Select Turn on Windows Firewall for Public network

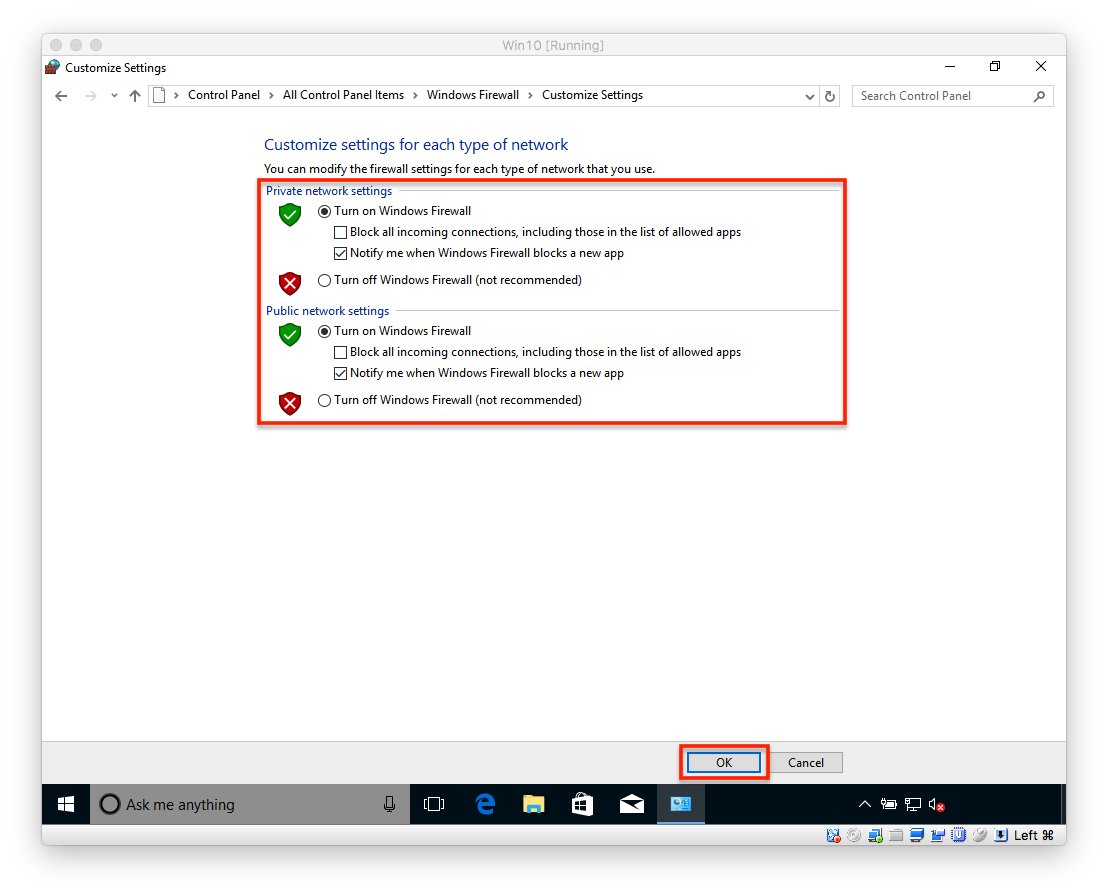click(324, 331)
